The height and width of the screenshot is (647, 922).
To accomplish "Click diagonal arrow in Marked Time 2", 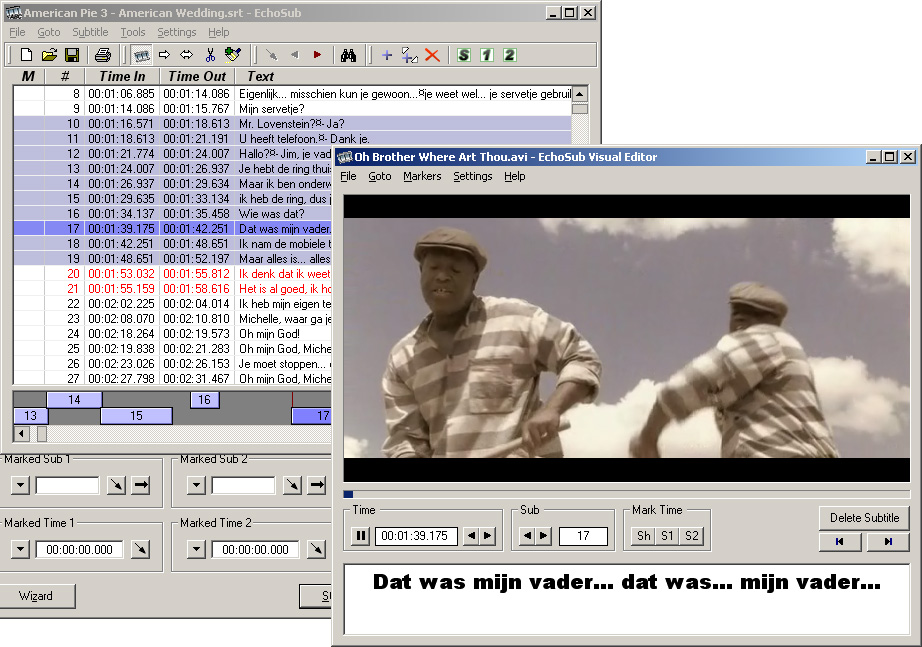I will [316, 549].
